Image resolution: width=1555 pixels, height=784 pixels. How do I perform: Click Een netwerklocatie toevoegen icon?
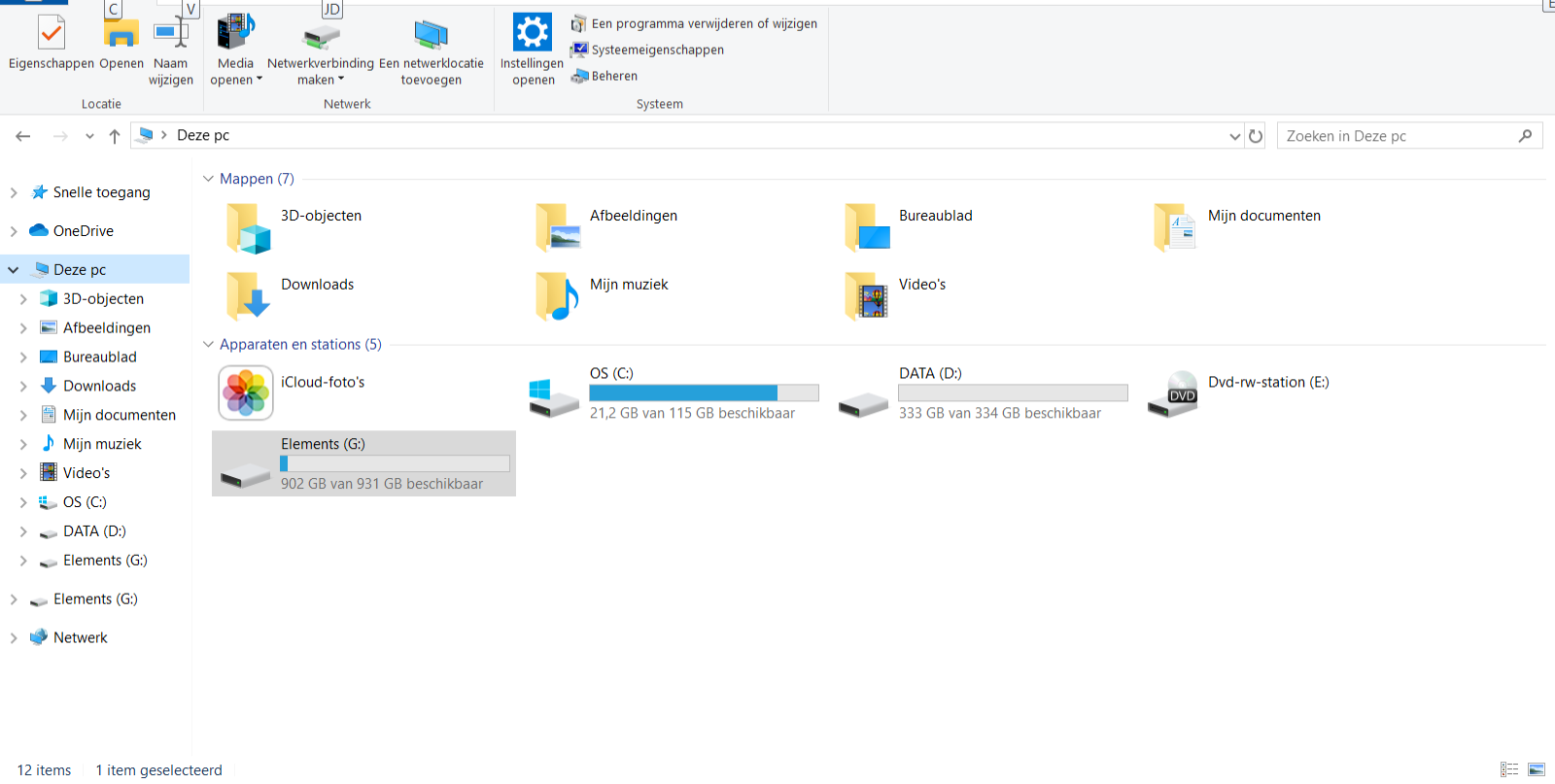(431, 36)
